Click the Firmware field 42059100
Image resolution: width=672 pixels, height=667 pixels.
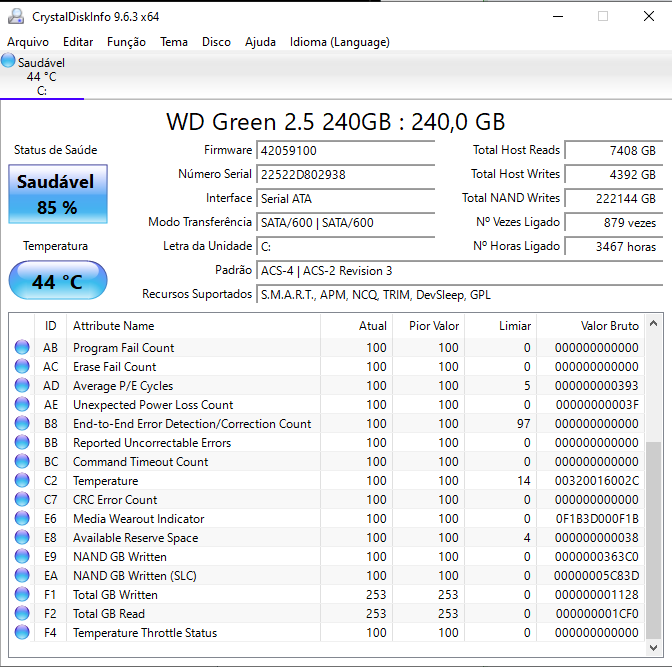[345, 151]
